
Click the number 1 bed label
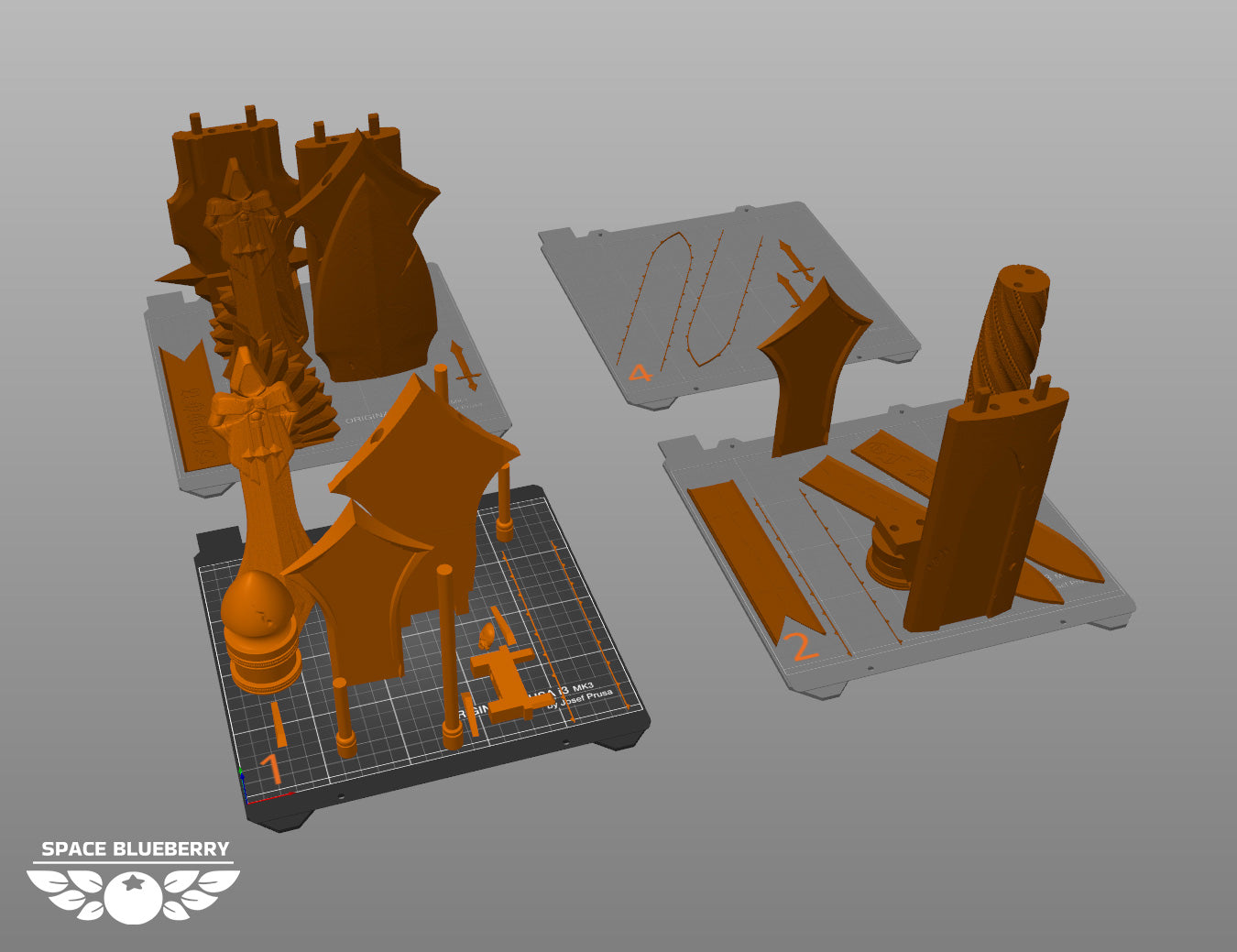pos(270,770)
